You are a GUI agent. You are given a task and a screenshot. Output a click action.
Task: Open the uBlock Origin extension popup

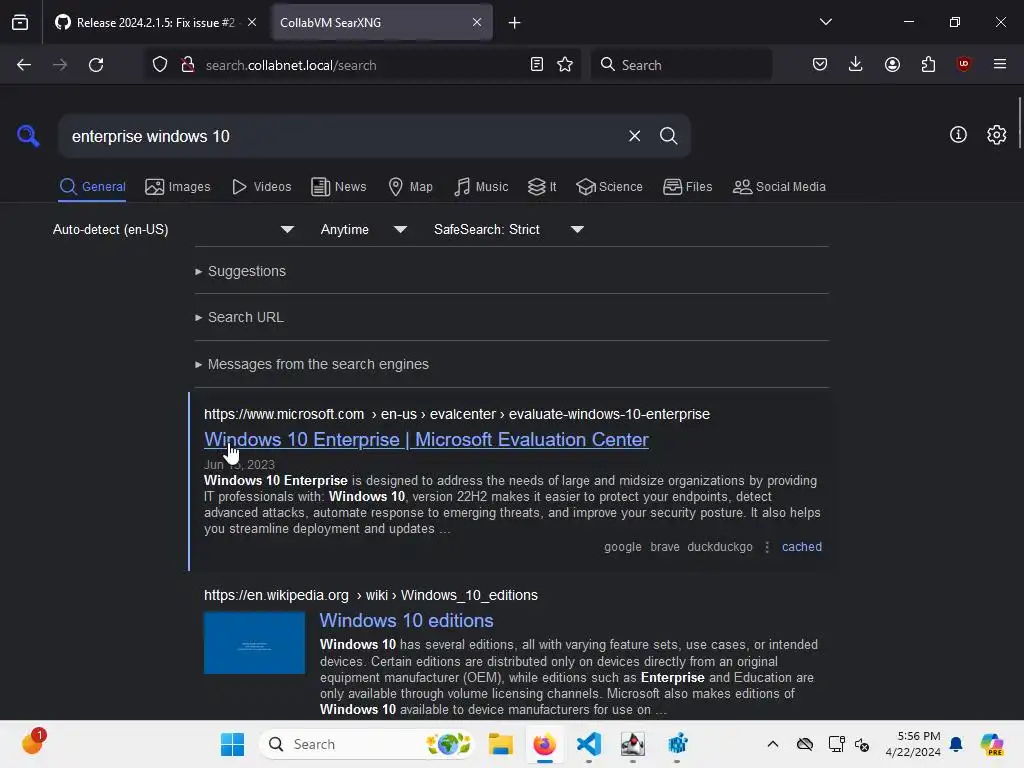pos(964,64)
